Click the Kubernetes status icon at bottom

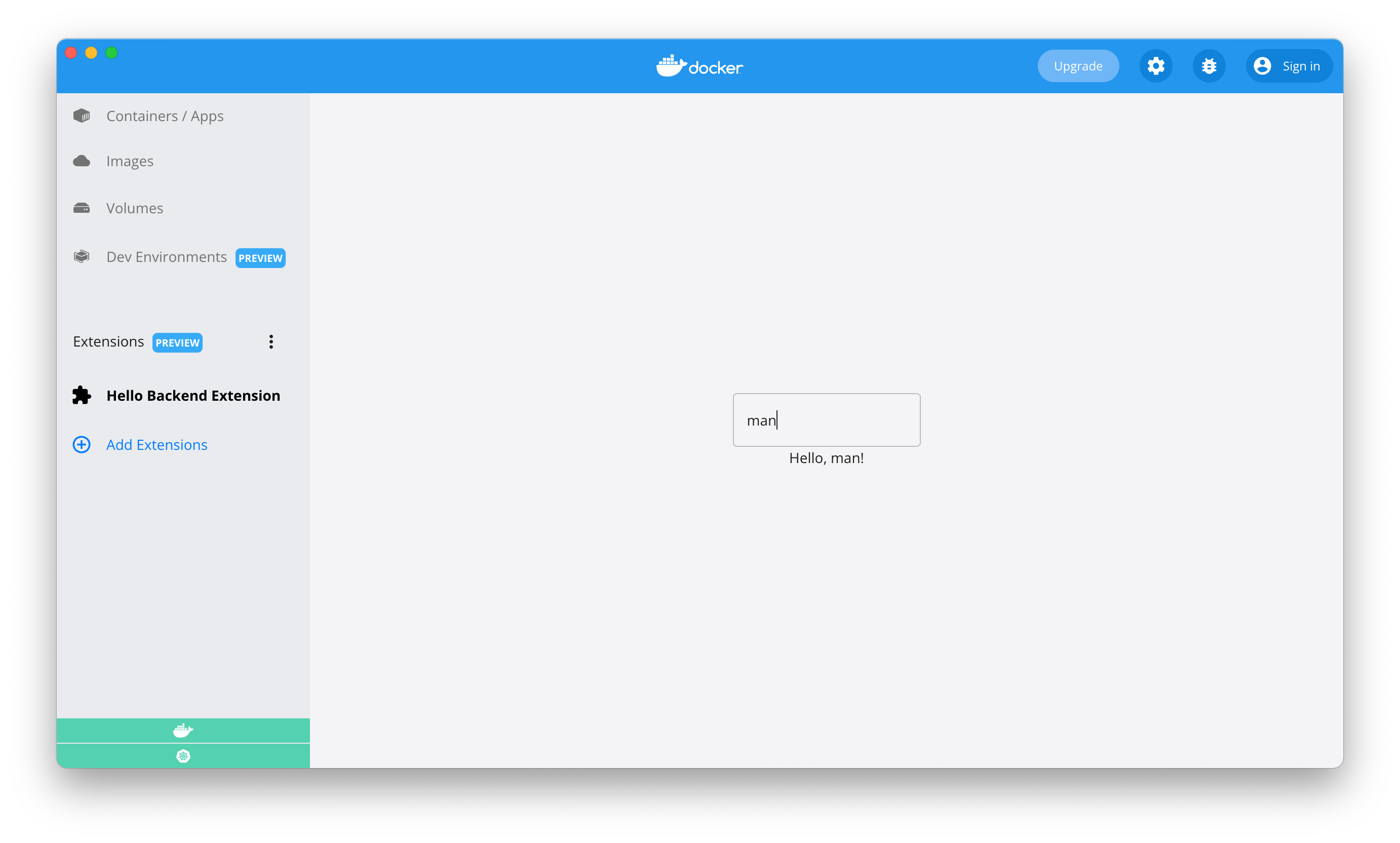[183, 756]
